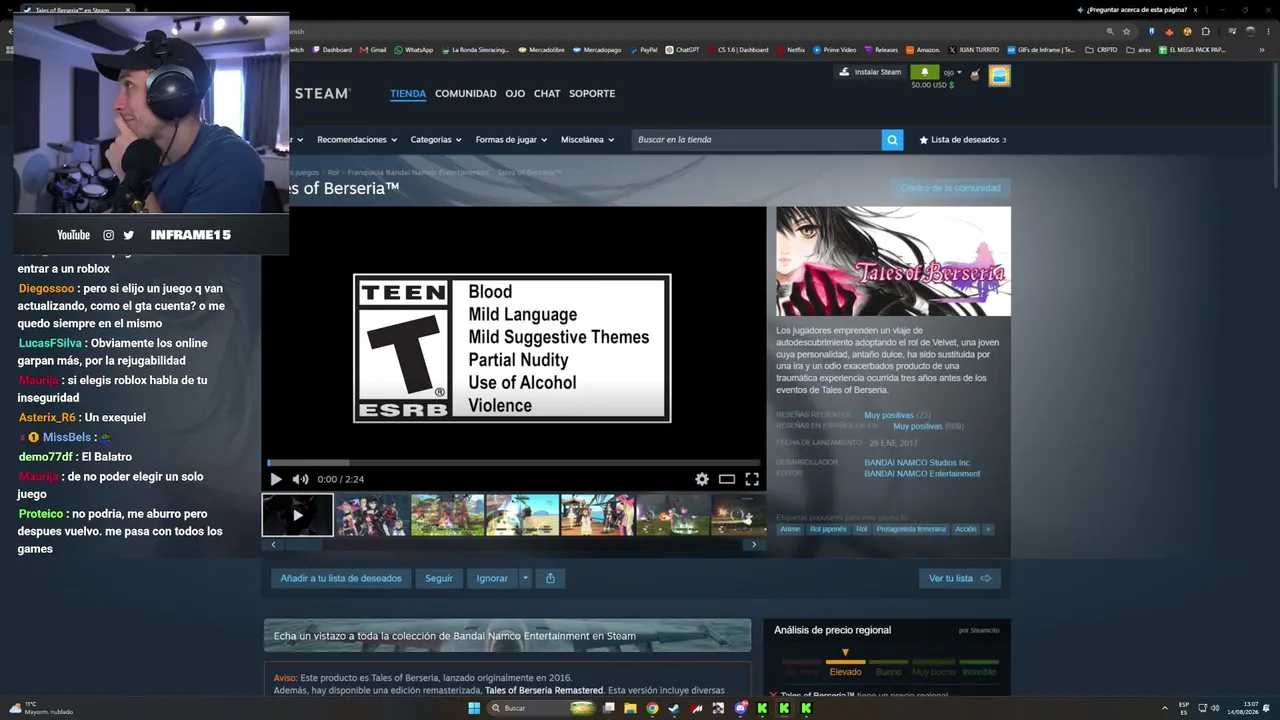Open the 'Lista de deseados' wishlist link
The image size is (1280, 720).
(963, 140)
